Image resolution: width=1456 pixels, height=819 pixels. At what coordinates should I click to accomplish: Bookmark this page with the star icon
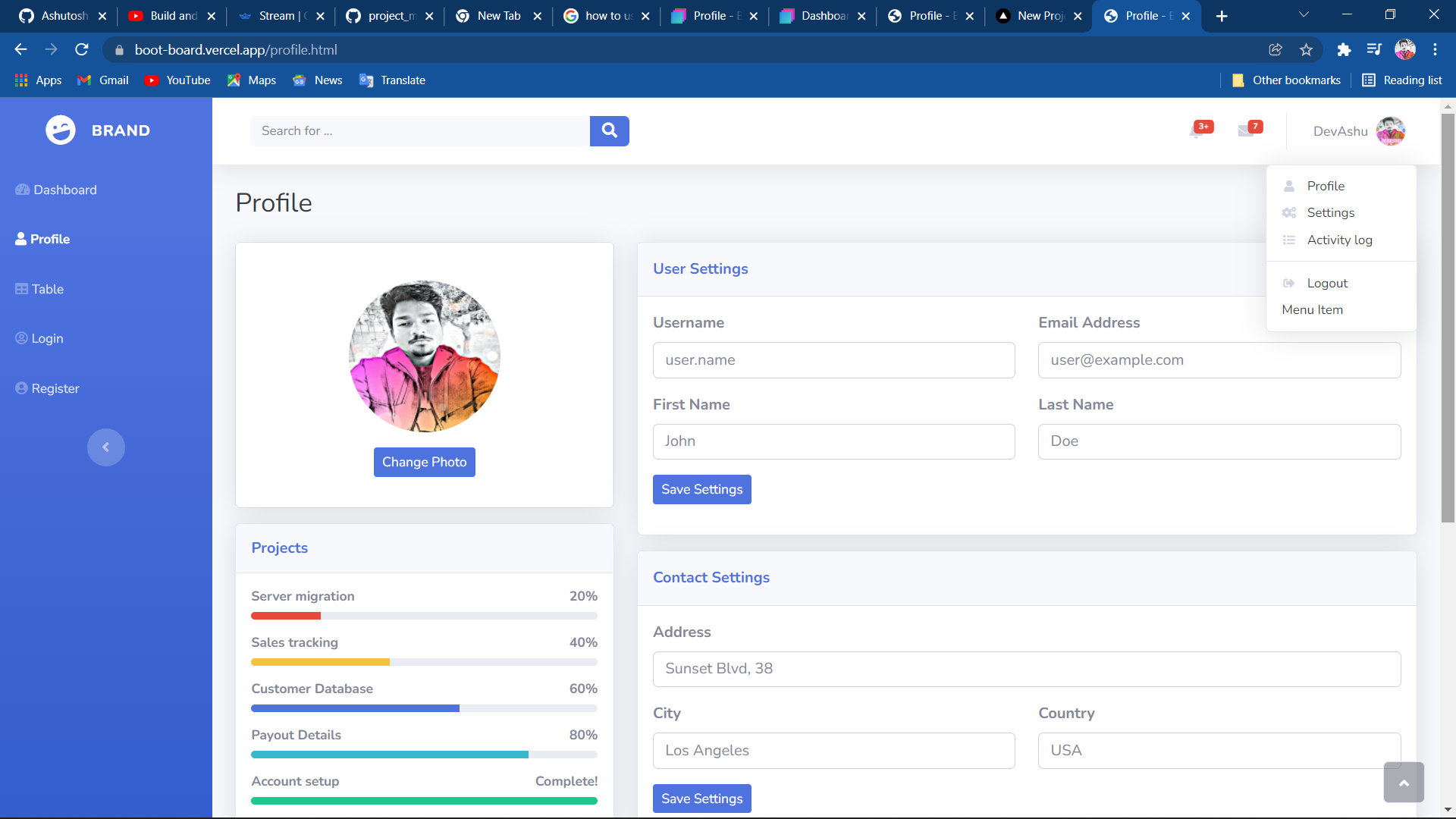pyautogui.click(x=1306, y=50)
